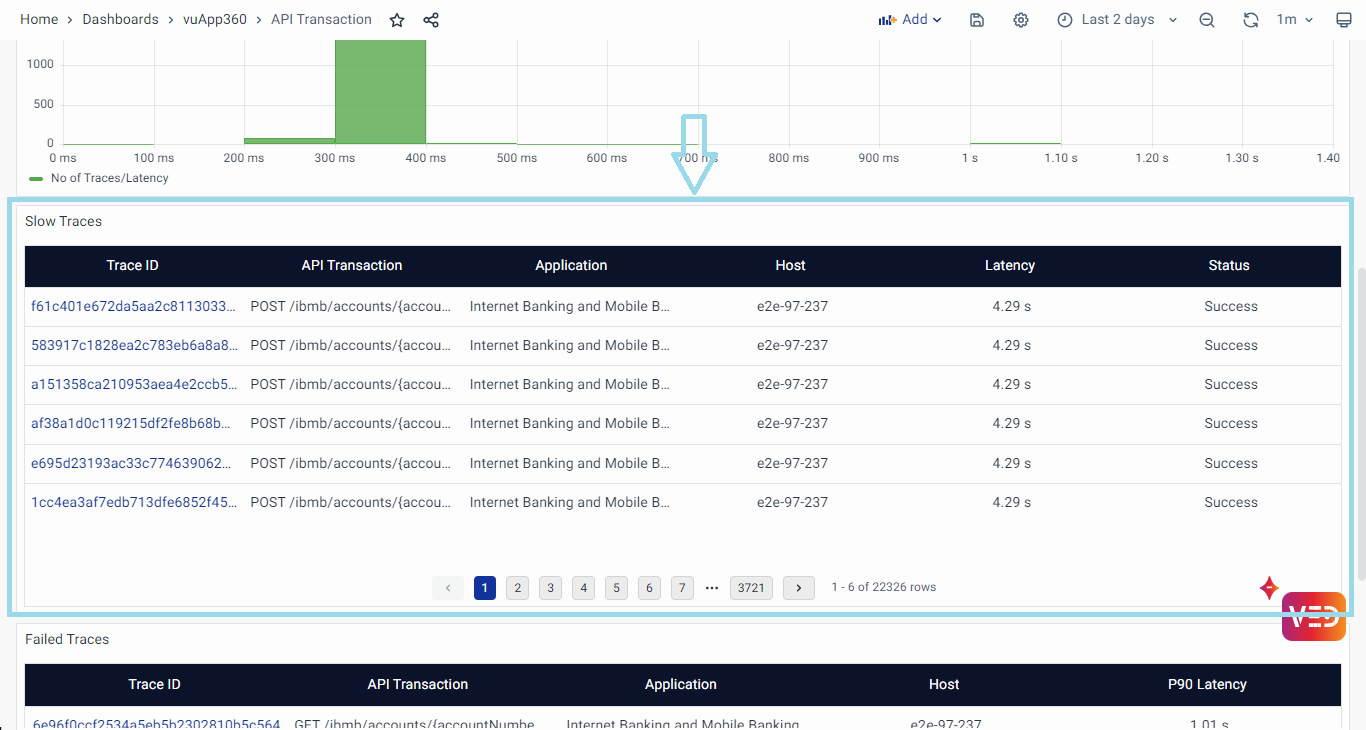
Task: Jump to last page 3721
Action: (751, 588)
